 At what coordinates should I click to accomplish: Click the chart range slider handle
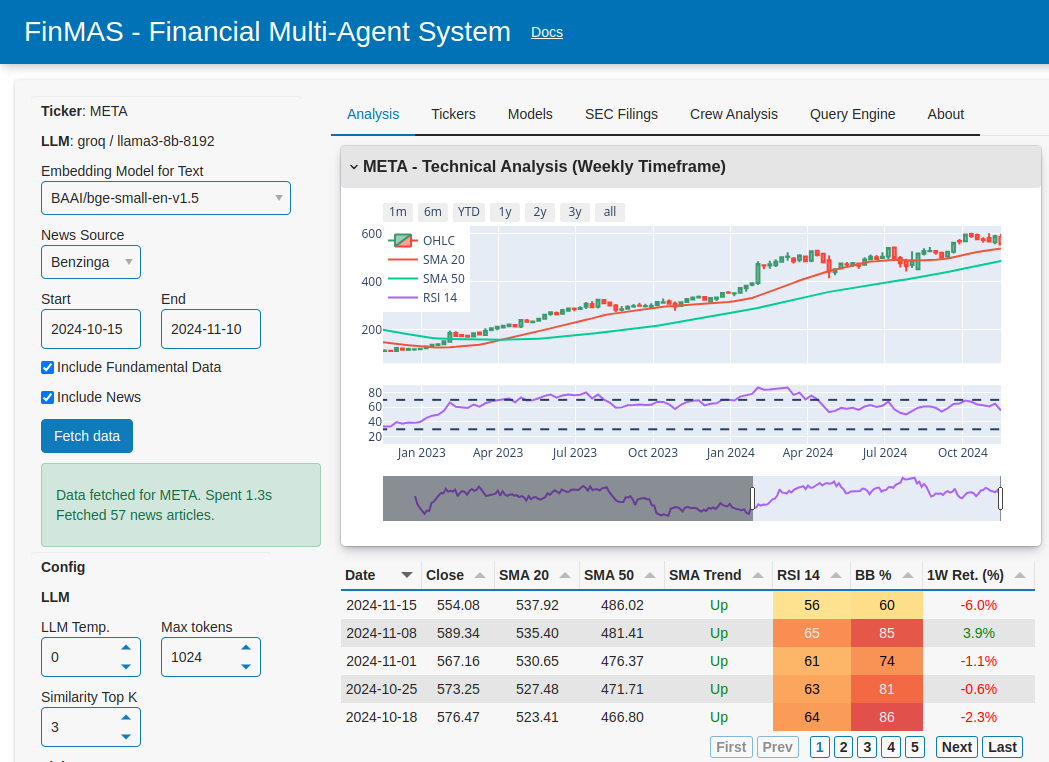click(x=753, y=498)
